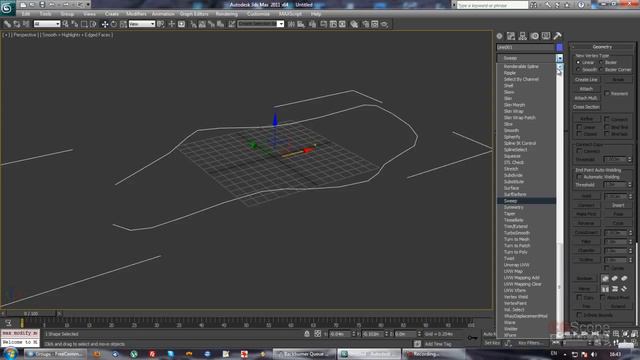640x360 pixels.
Task: Click the Attach Mult. button
Action: (586, 98)
